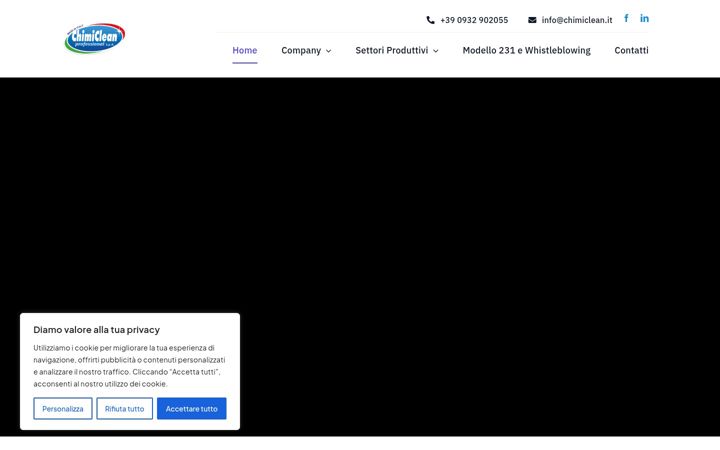Open the Settori Produttivi menu item
The width and height of the screenshot is (720, 450).
[x=392, y=51]
